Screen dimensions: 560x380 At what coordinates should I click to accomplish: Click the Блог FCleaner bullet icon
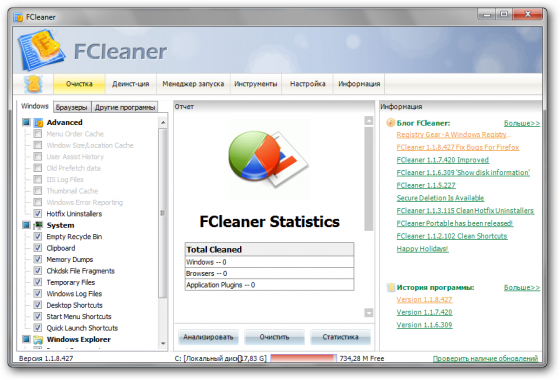pyautogui.click(x=391, y=123)
